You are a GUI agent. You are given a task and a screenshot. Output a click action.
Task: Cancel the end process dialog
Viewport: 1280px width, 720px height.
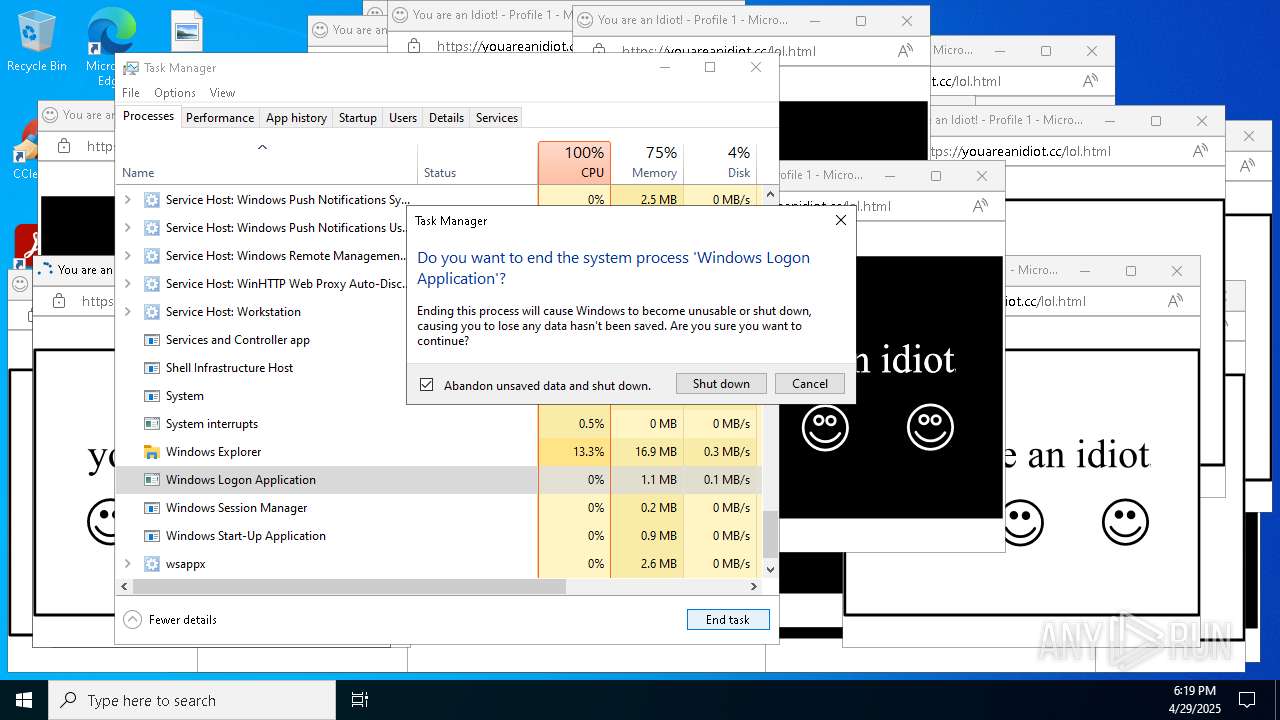[810, 384]
